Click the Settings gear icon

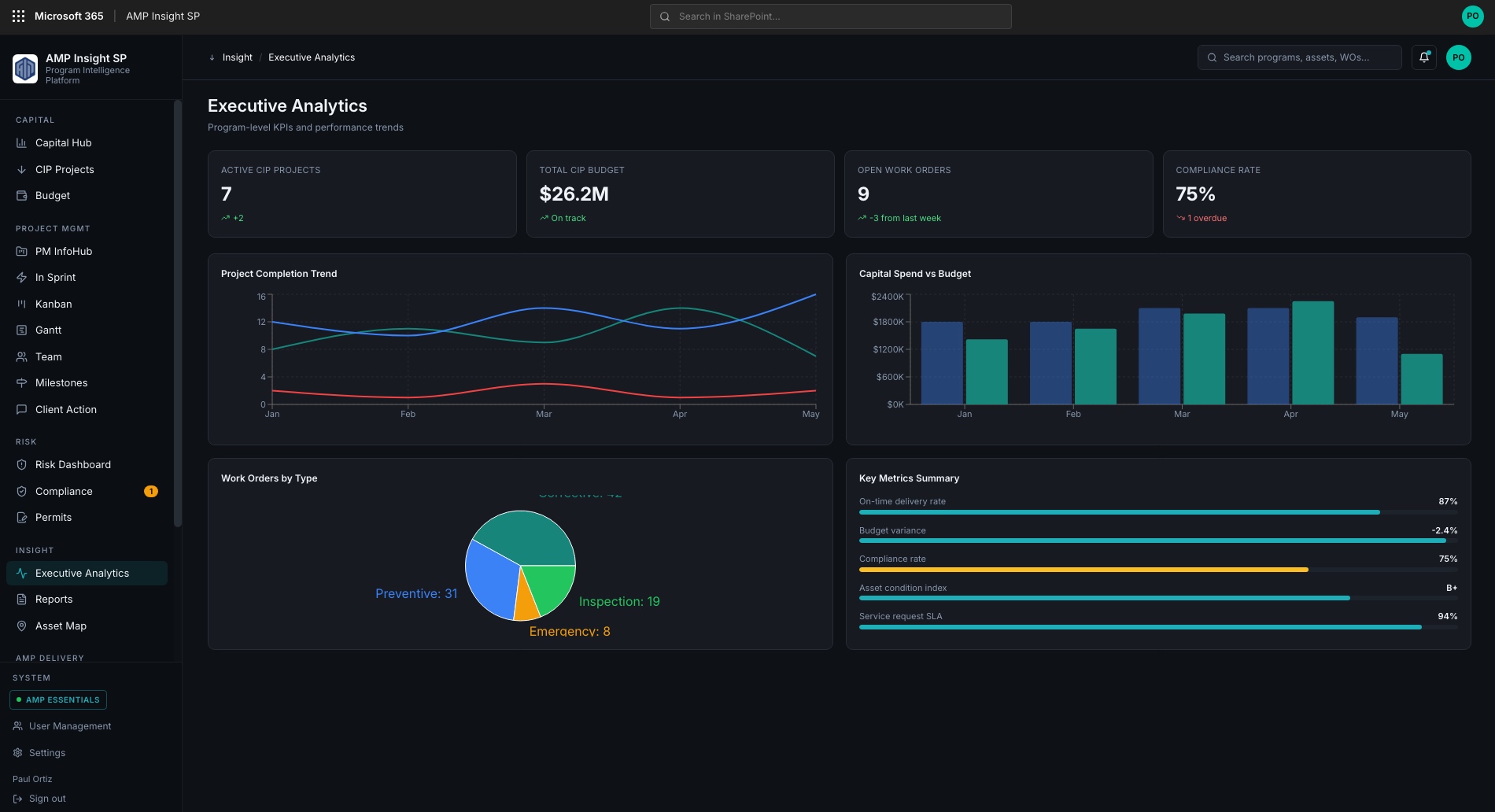point(17,753)
